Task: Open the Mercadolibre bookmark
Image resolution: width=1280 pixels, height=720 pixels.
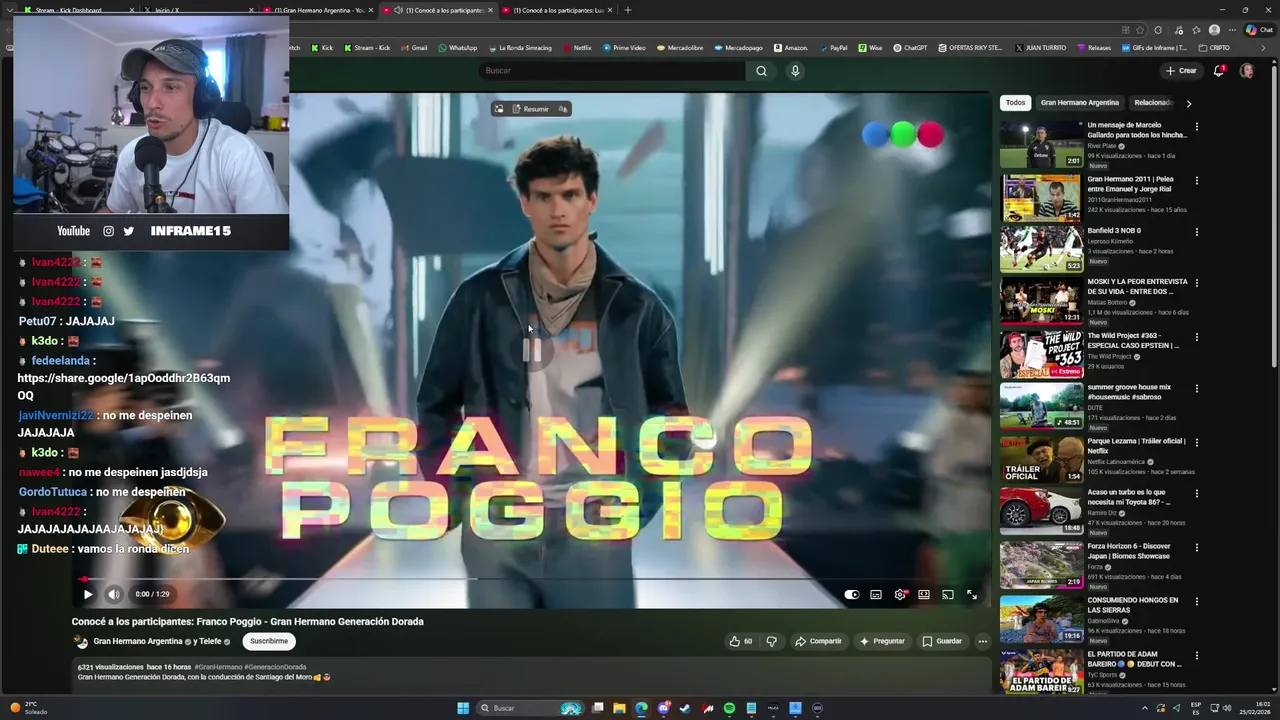Action: click(x=679, y=47)
